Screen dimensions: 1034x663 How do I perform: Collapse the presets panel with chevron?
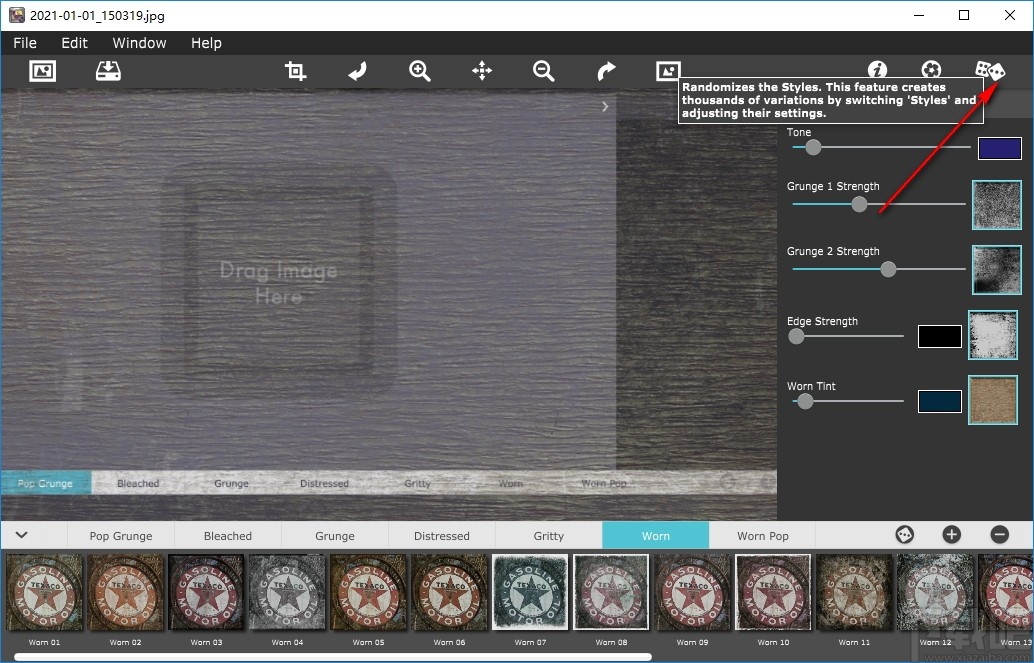(x=21, y=535)
